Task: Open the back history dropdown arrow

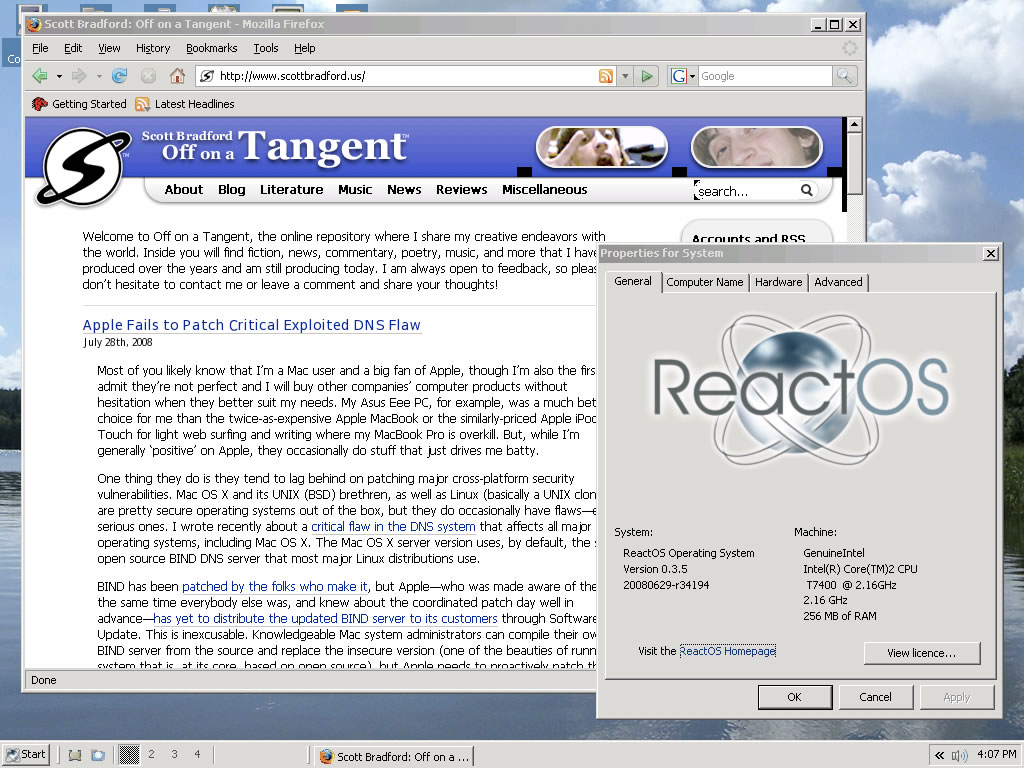Action: 59,76
